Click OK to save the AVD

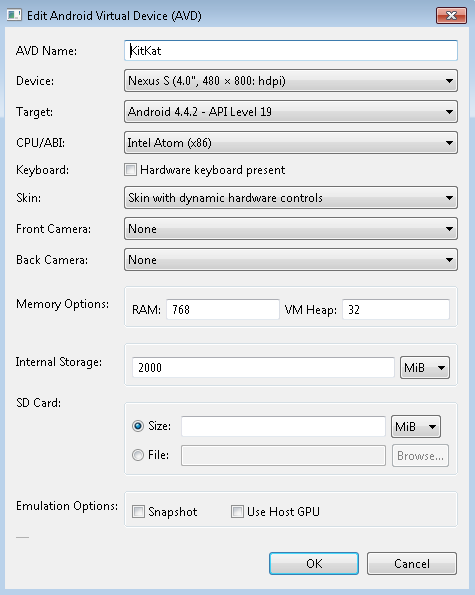click(314, 564)
